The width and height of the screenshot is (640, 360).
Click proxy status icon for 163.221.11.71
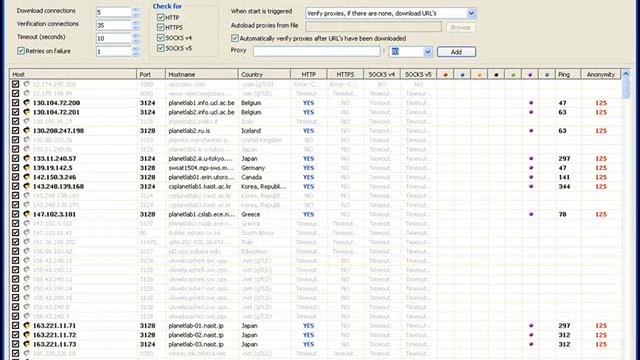point(27,325)
